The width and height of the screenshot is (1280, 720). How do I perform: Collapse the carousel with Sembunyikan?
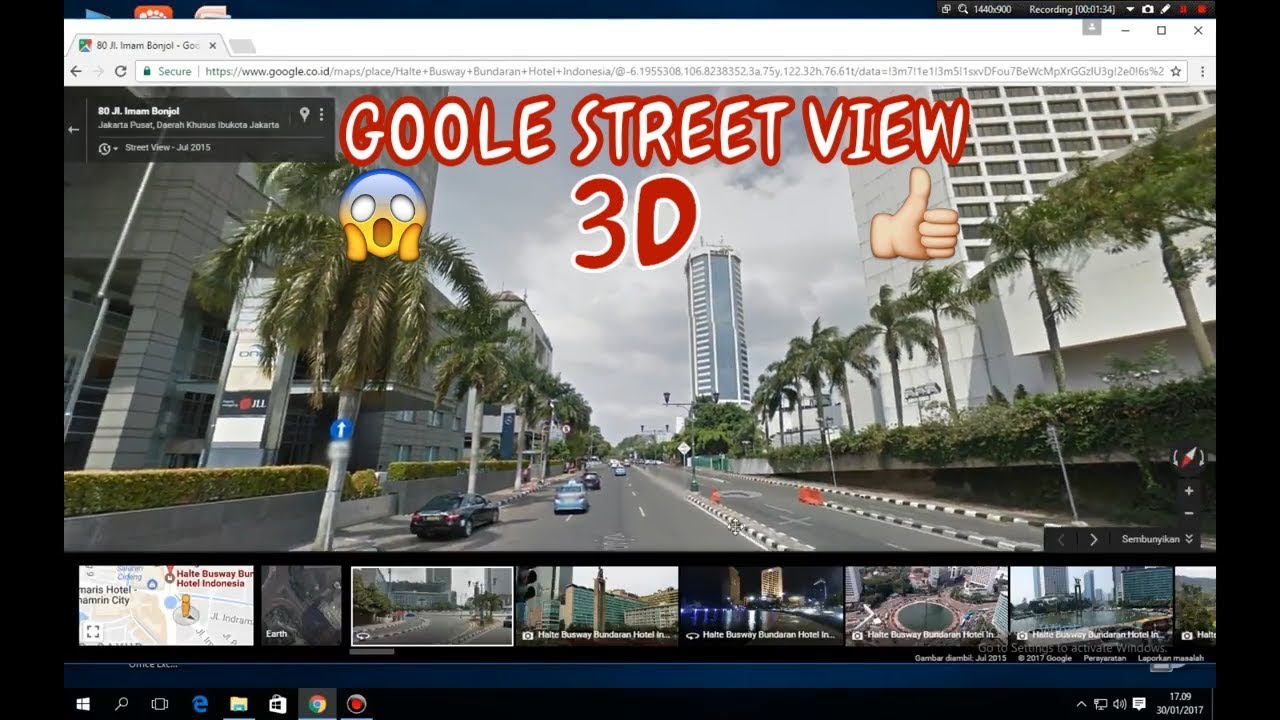coord(1157,539)
